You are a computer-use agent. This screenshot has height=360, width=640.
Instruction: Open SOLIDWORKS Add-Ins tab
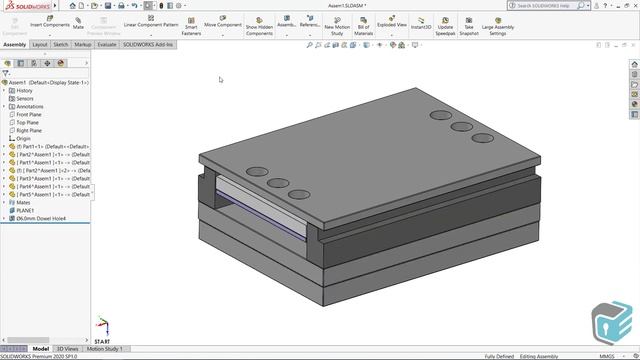coord(148,44)
